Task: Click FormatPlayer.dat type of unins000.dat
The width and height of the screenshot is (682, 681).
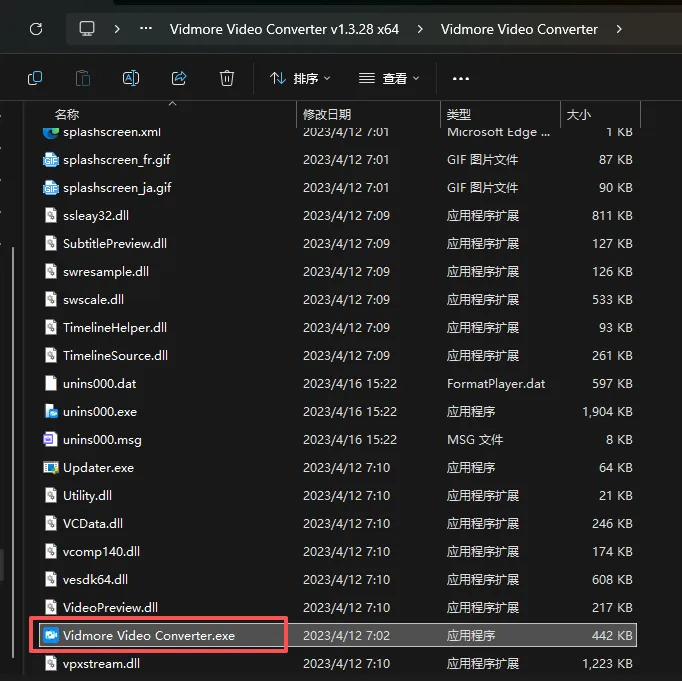Action: pos(496,384)
